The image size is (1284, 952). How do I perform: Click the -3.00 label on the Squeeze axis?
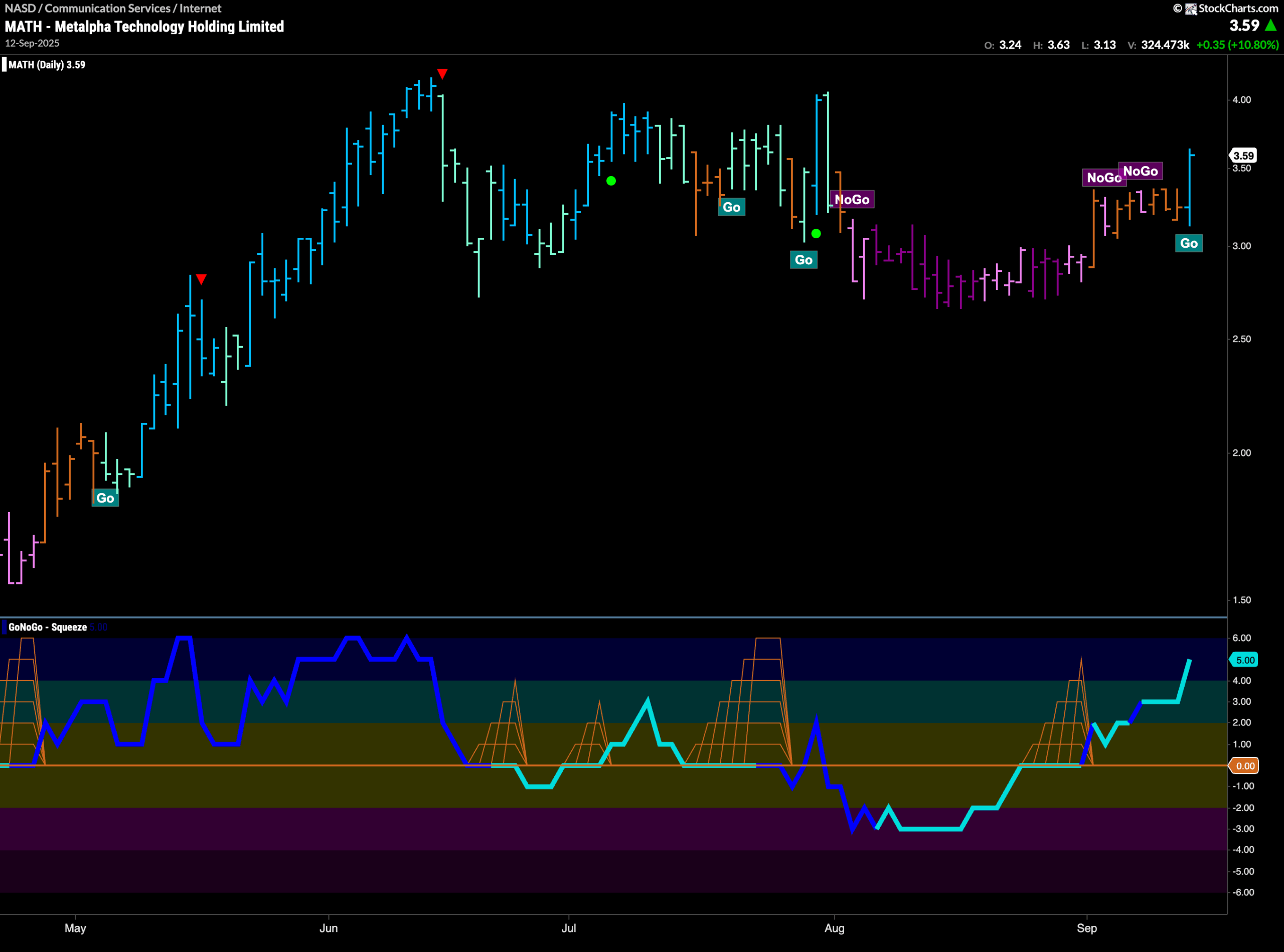[1243, 829]
